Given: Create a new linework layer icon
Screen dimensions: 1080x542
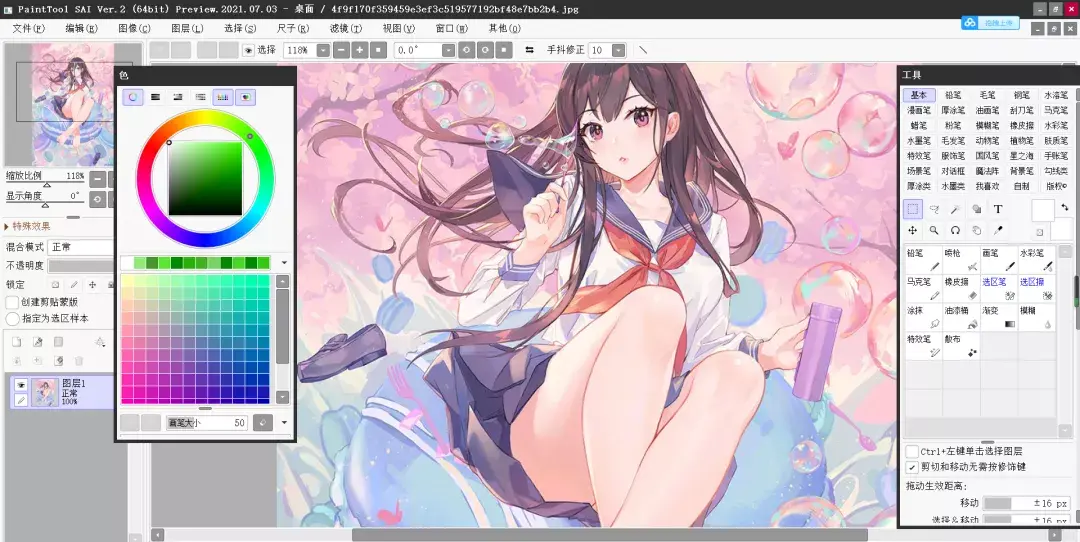Looking at the screenshot, I should pyautogui.click(x=38, y=342).
